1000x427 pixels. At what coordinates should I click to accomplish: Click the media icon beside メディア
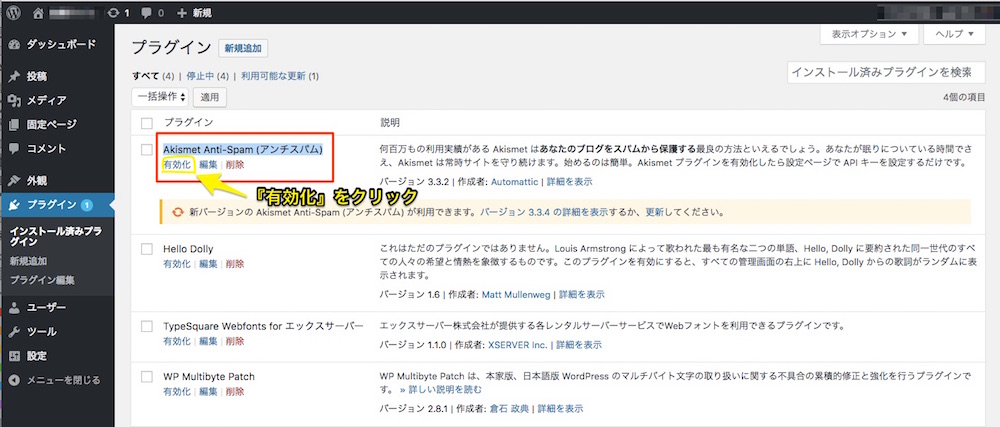(x=15, y=100)
